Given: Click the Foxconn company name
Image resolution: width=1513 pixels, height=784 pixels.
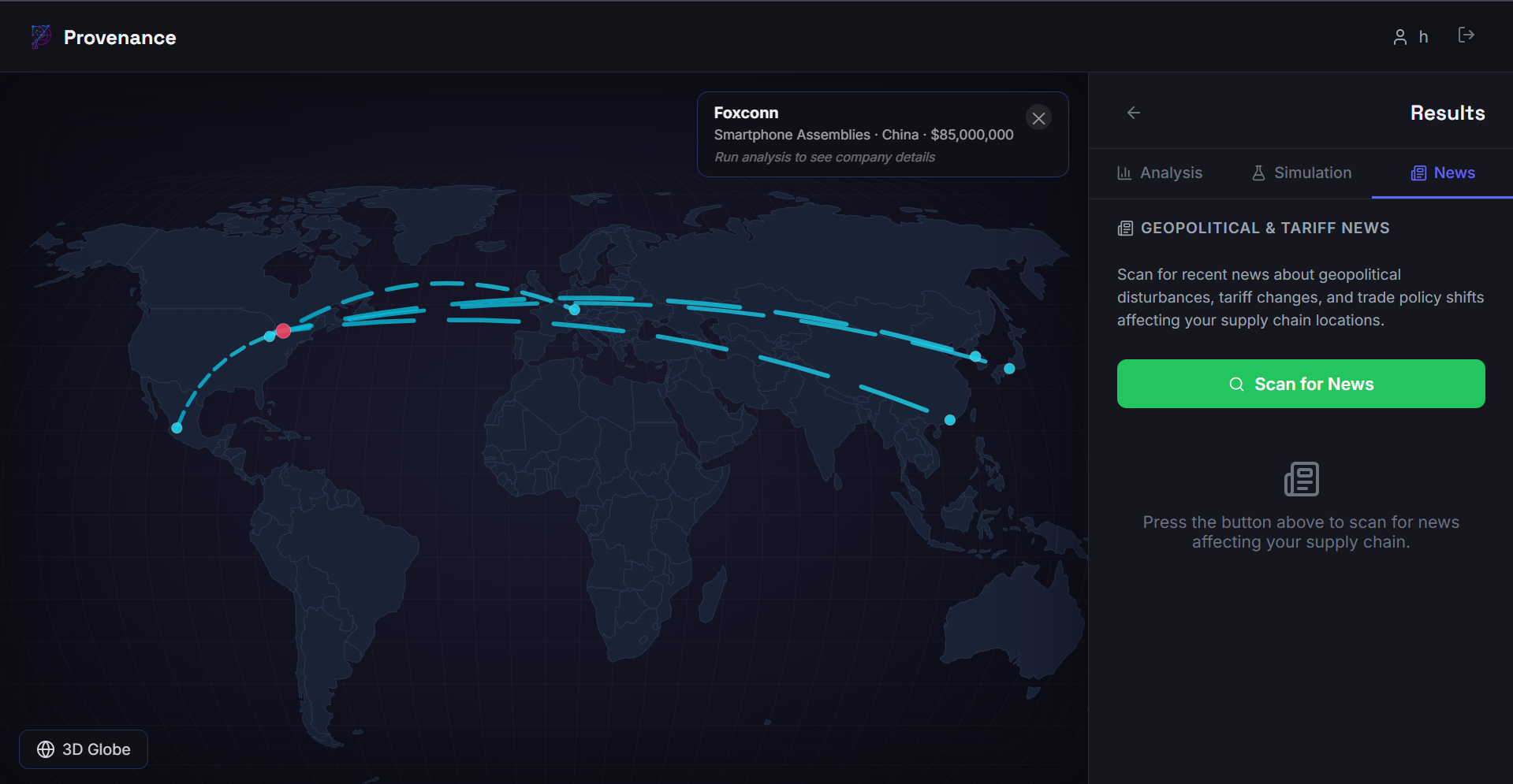Looking at the screenshot, I should [x=746, y=113].
